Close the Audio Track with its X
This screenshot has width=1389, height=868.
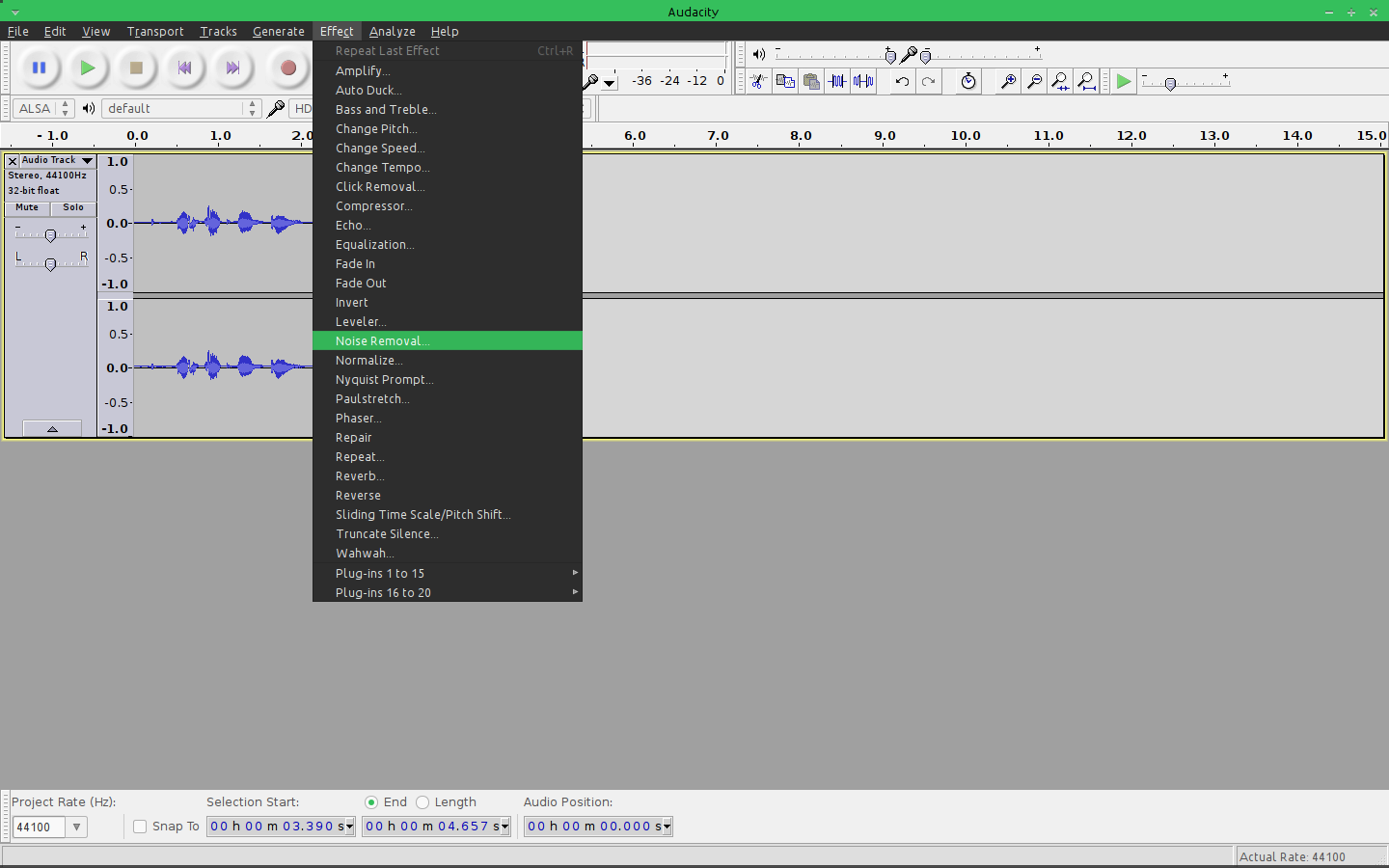pos(13,161)
